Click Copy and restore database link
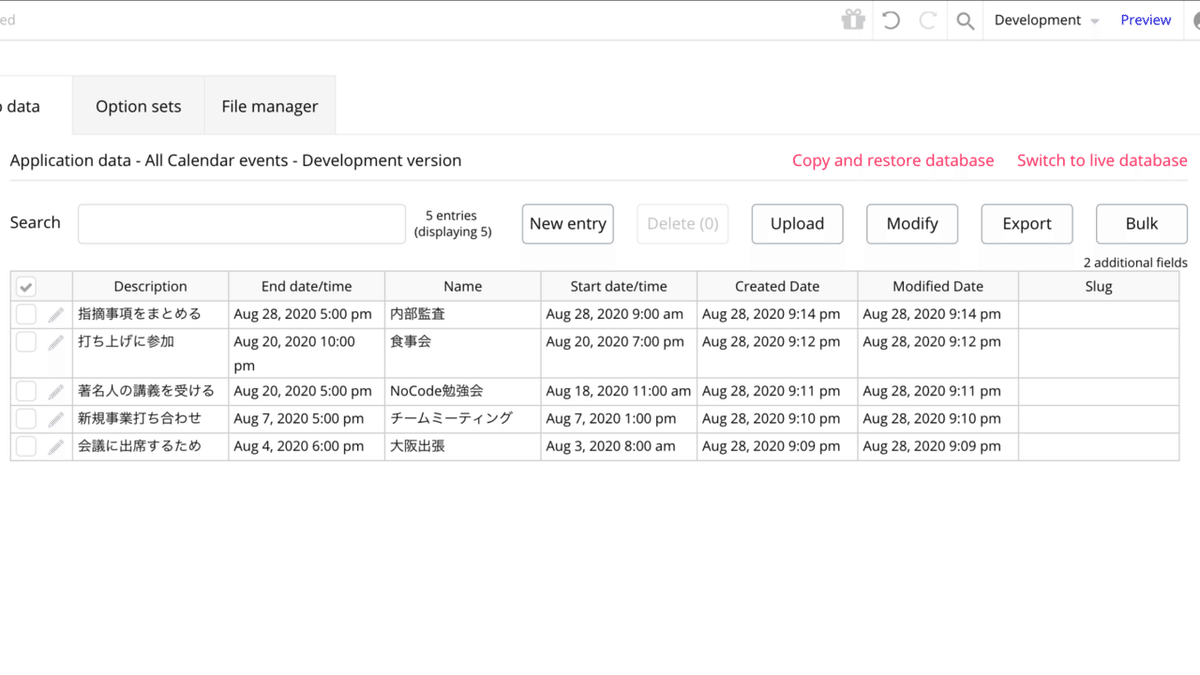 click(x=893, y=161)
